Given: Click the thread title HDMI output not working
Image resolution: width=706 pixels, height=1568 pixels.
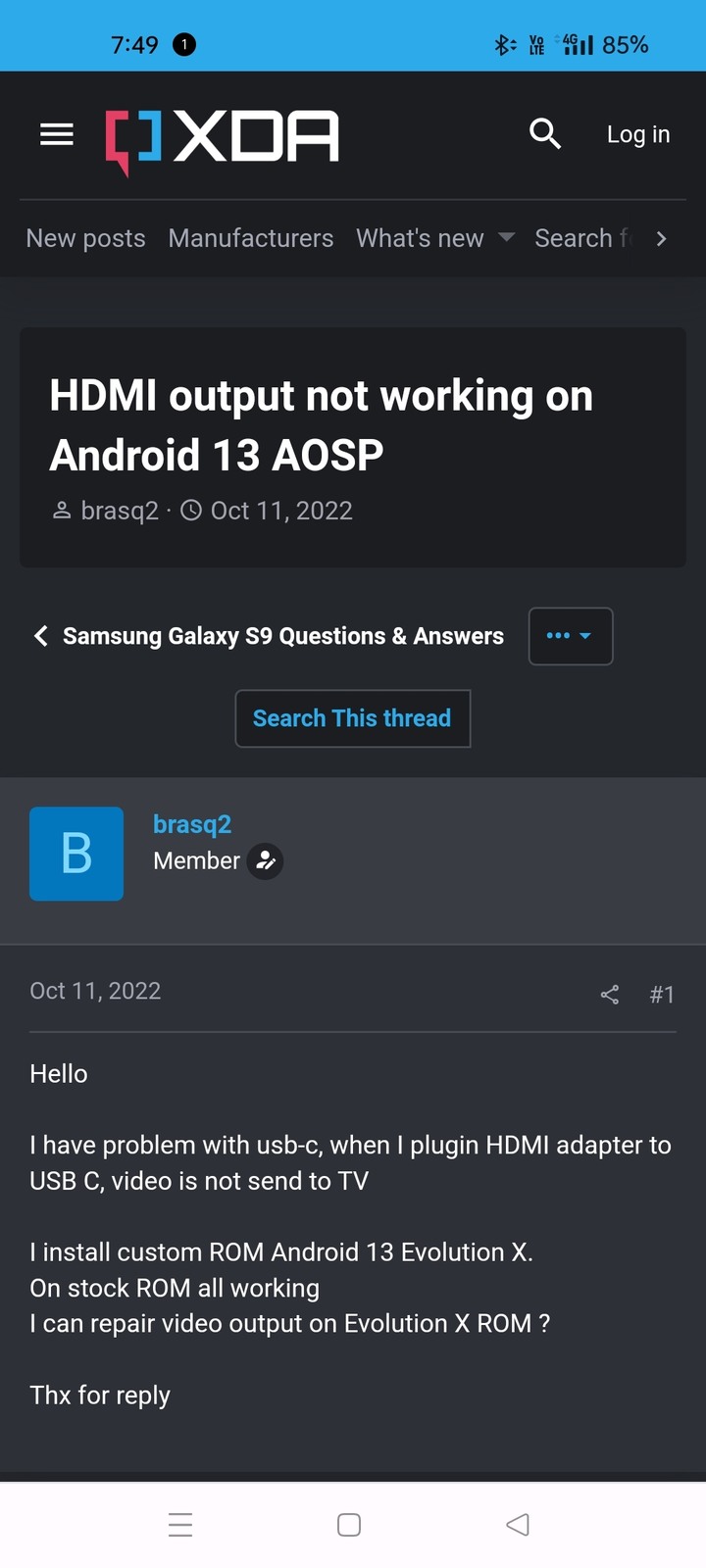Looking at the screenshot, I should (322, 425).
